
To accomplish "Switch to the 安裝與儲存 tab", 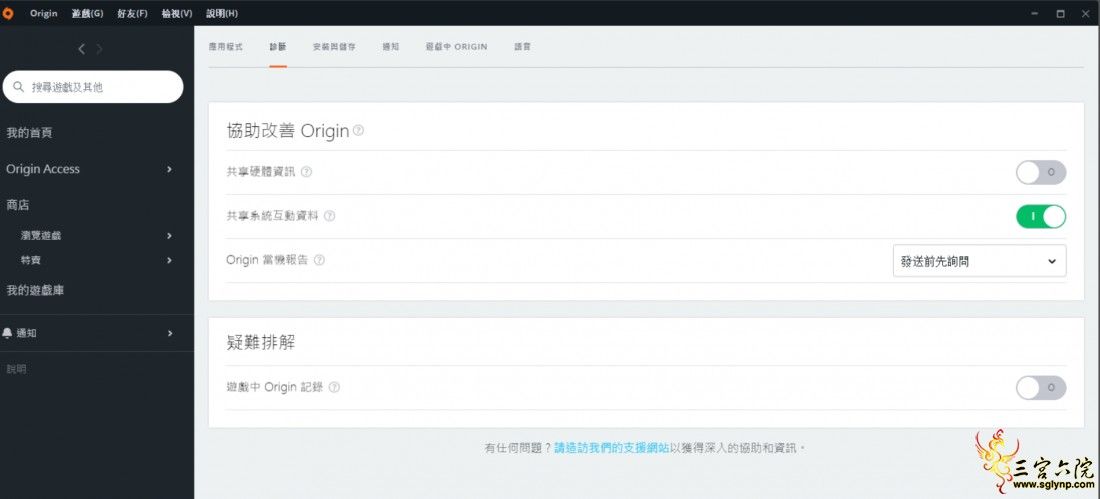I will 334,47.
